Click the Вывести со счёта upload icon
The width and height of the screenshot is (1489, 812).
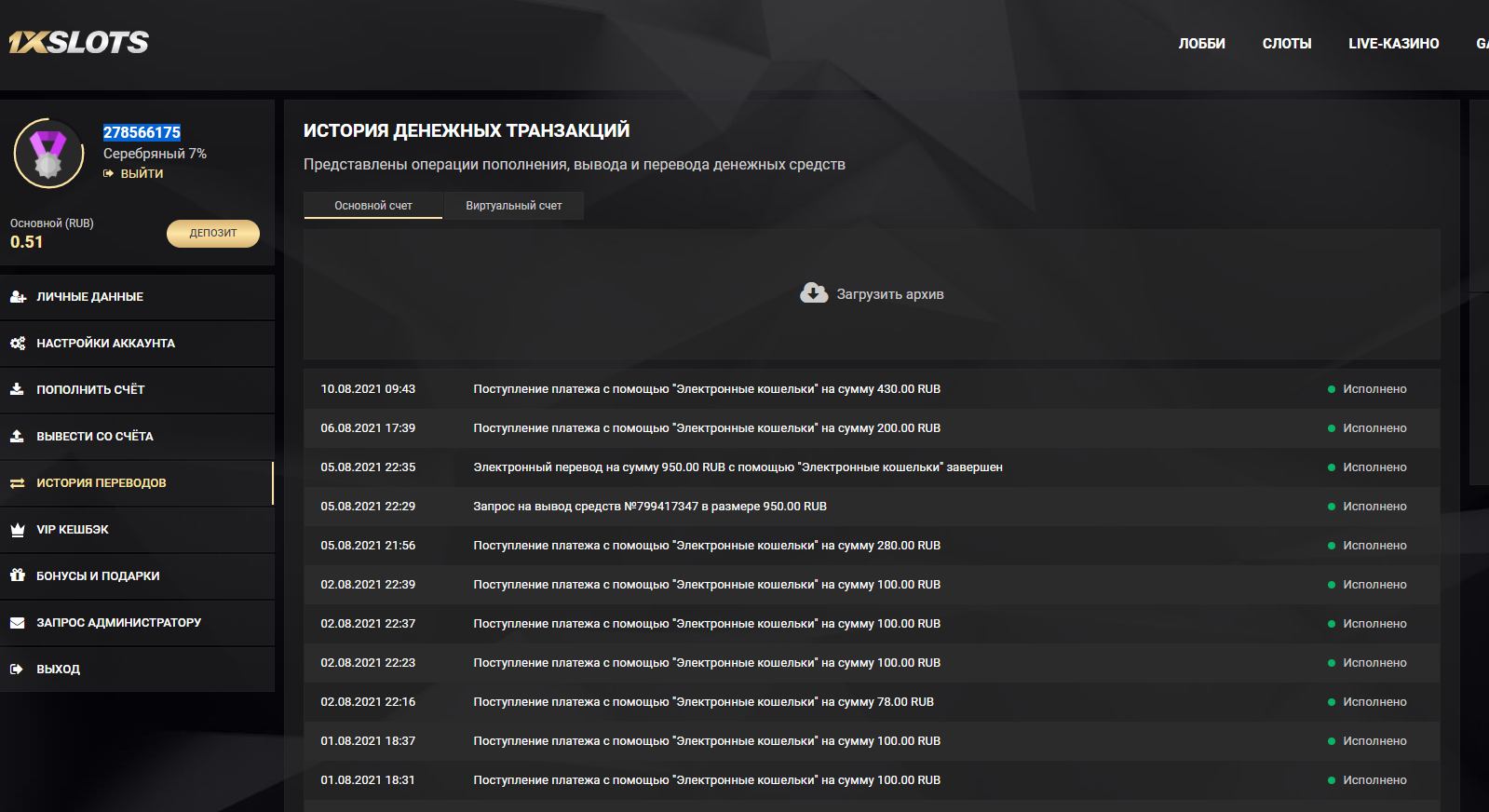click(x=17, y=436)
